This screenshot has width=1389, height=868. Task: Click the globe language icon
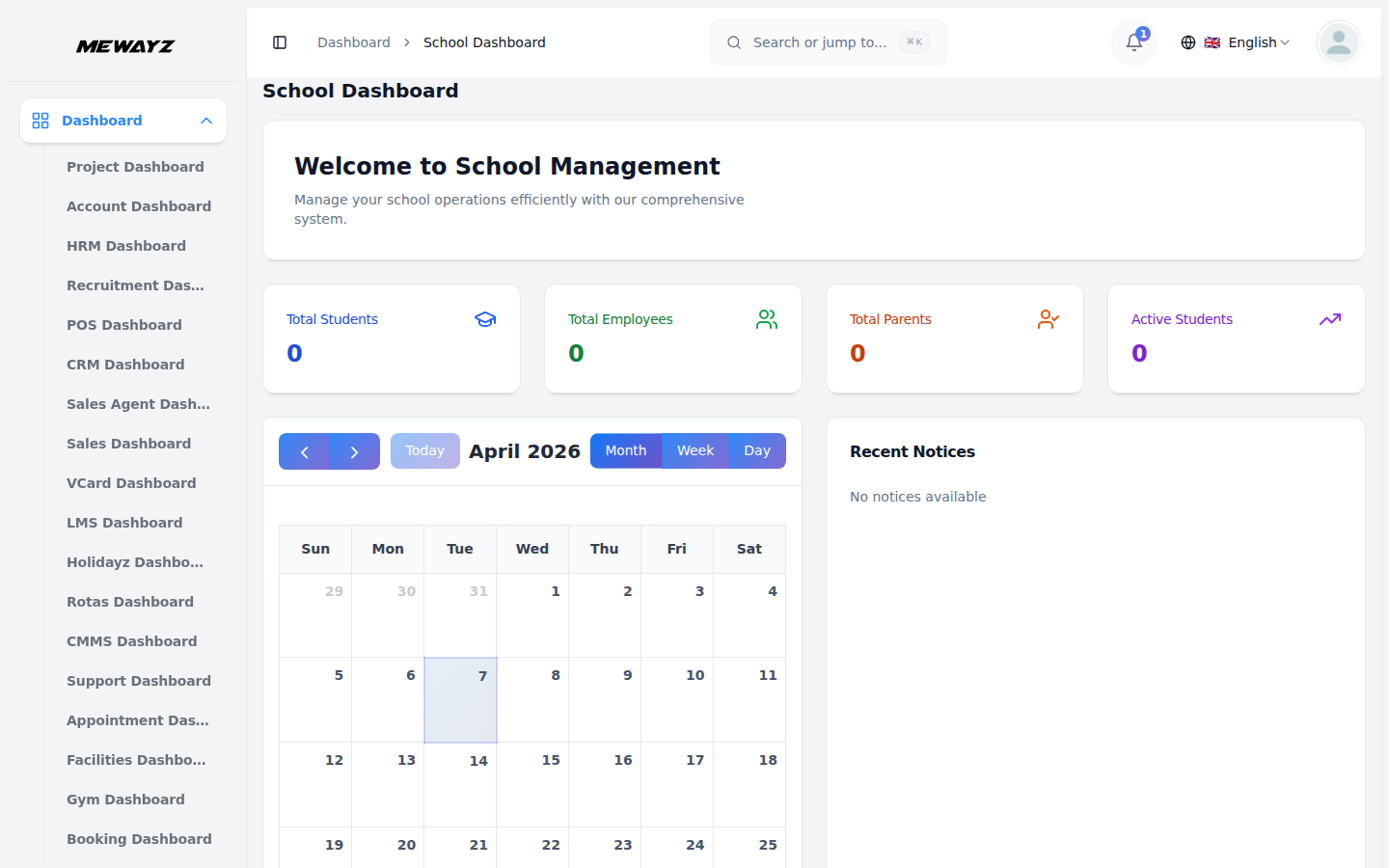click(x=1188, y=42)
